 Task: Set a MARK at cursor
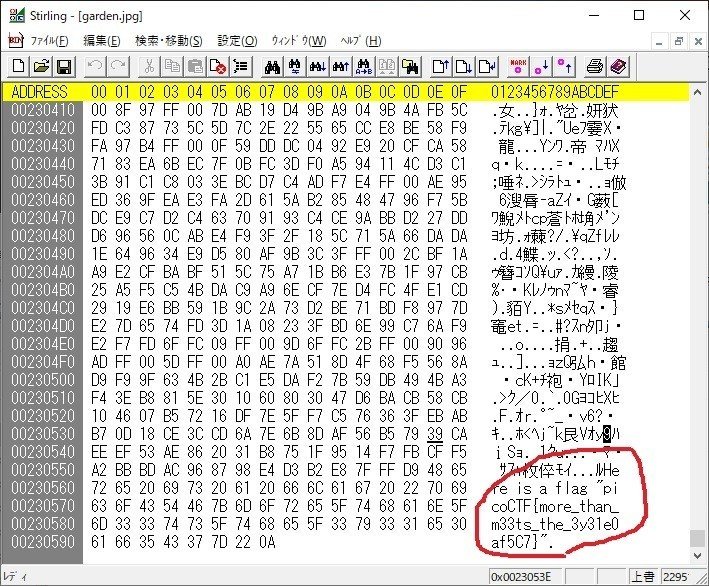point(518,67)
